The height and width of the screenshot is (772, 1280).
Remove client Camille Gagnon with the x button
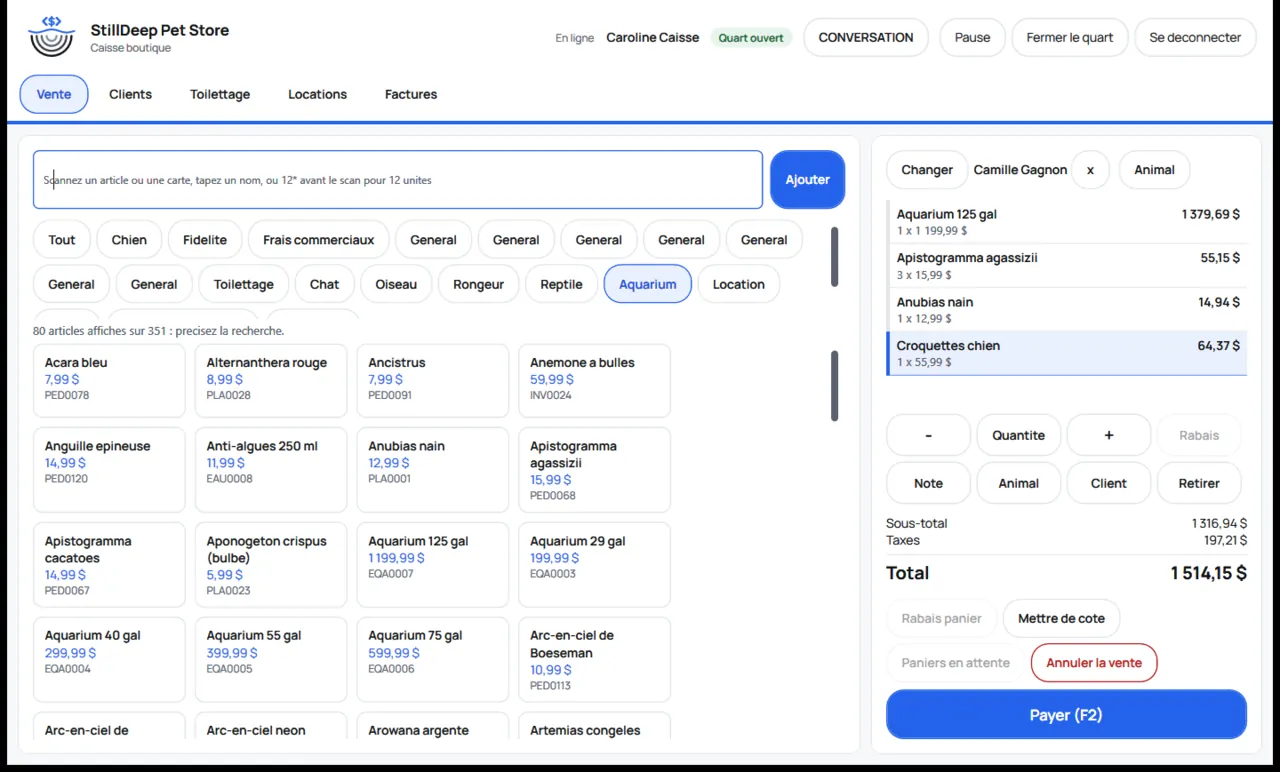coord(1090,170)
